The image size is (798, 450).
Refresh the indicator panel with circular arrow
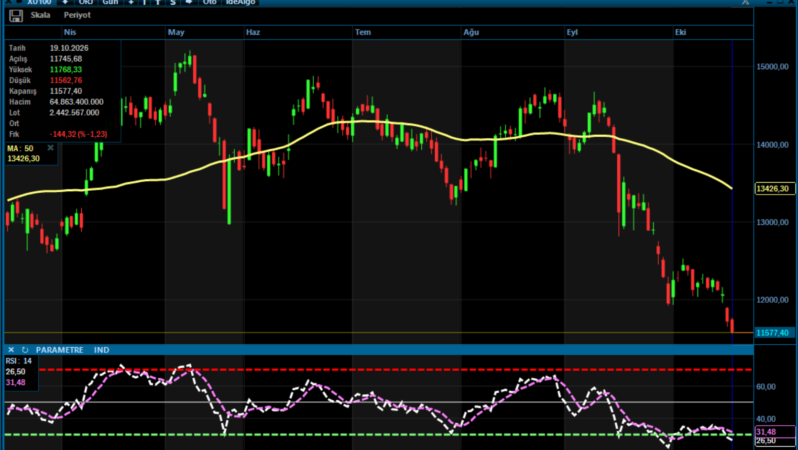25,350
